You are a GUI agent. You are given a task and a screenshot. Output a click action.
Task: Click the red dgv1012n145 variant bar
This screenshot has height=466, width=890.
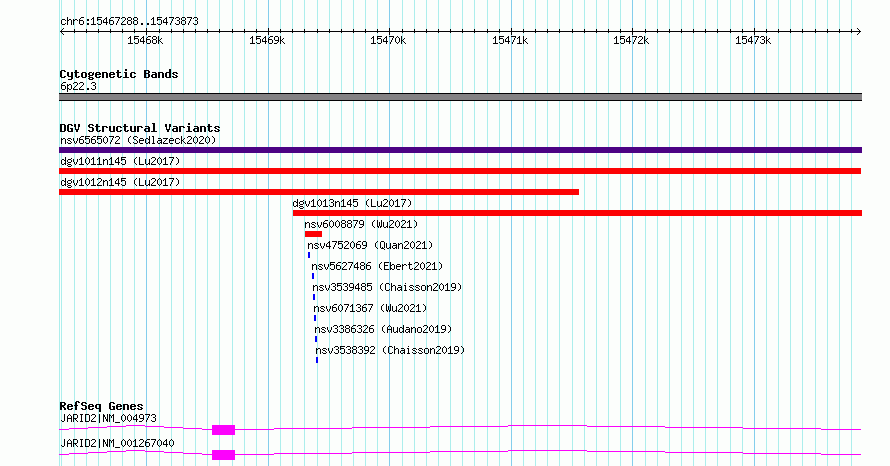[319, 192]
